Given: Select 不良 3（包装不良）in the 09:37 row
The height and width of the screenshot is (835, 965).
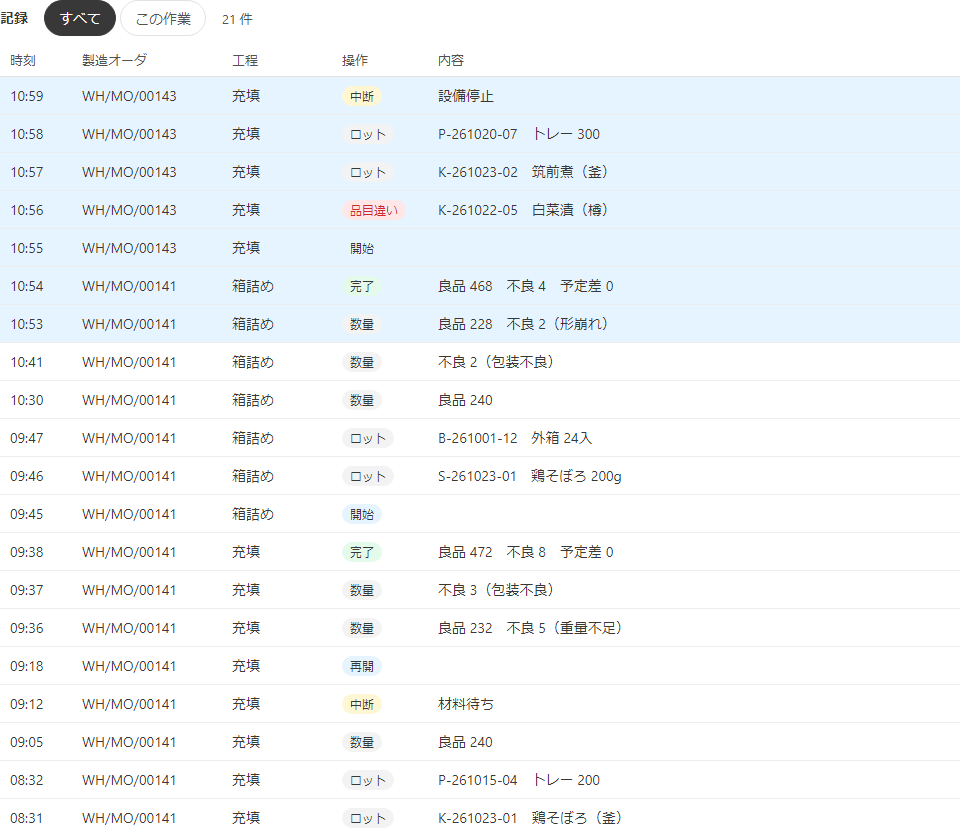Looking at the screenshot, I should point(495,590).
